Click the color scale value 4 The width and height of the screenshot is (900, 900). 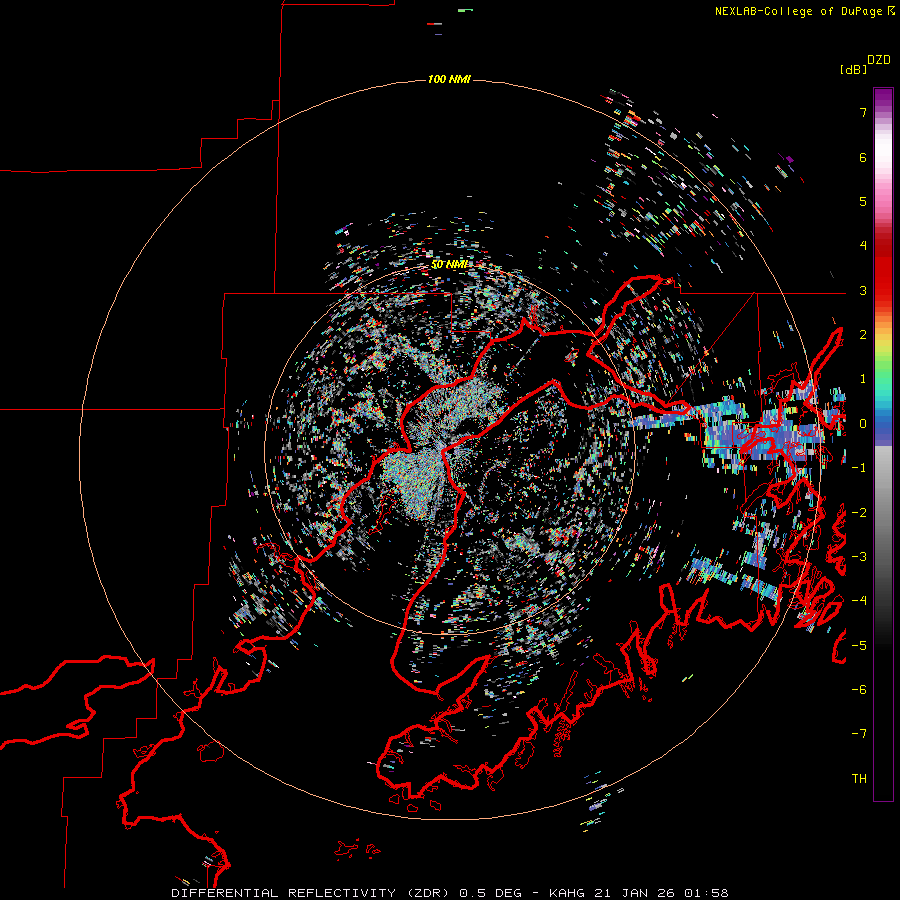tap(863, 246)
